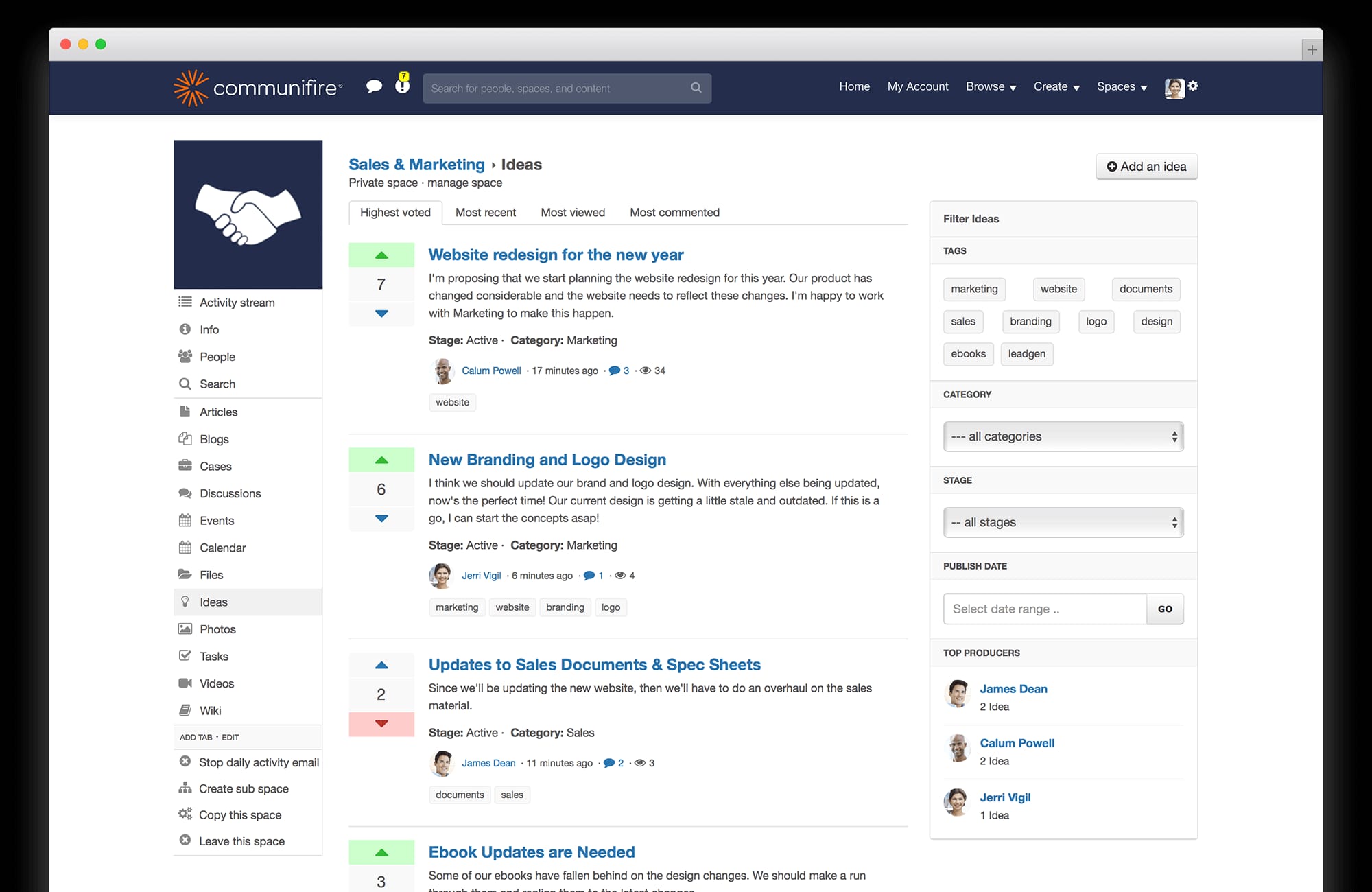Downvote Updates to Sales Documents idea
This screenshot has height=892, width=1372.
pyautogui.click(x=381, y=724)
